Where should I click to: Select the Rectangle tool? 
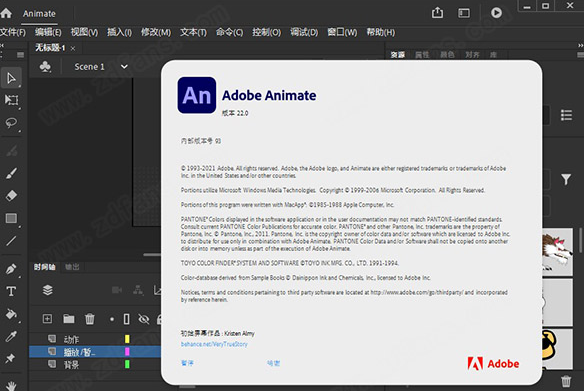(11, 218)
